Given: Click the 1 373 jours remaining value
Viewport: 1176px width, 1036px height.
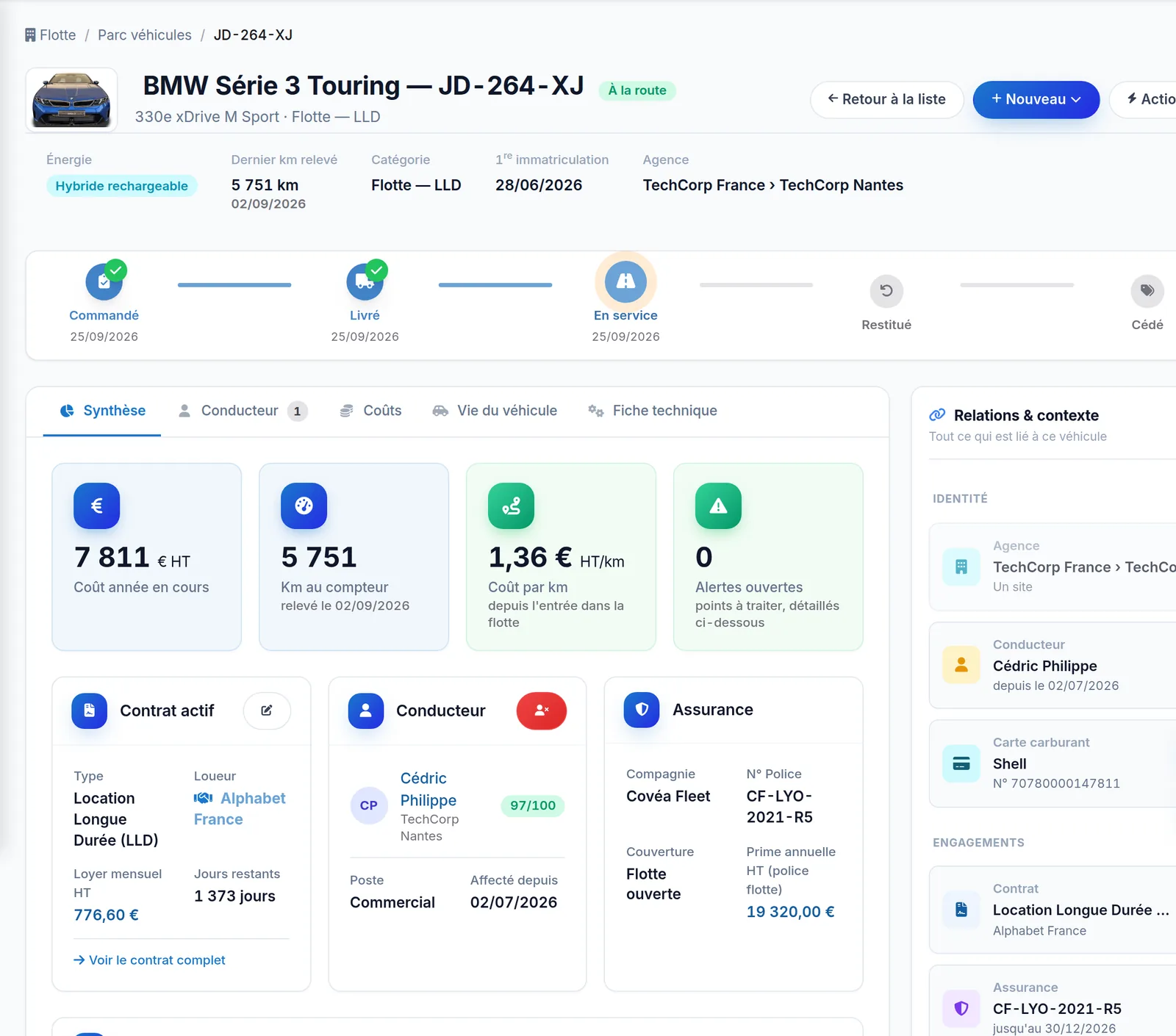Looking at the screenshot, I should coord(234,896).
